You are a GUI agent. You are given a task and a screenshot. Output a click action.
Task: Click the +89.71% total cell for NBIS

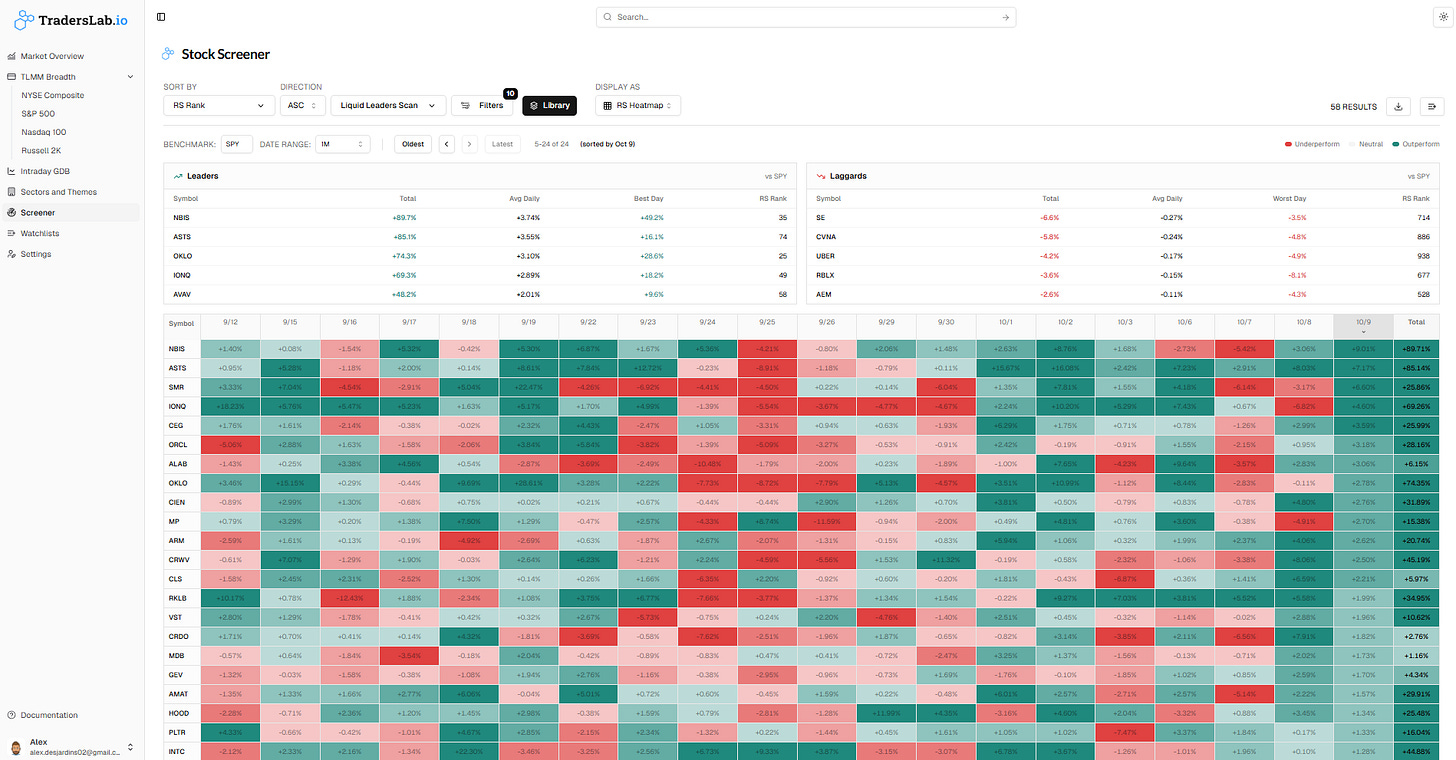point(1416,348)
